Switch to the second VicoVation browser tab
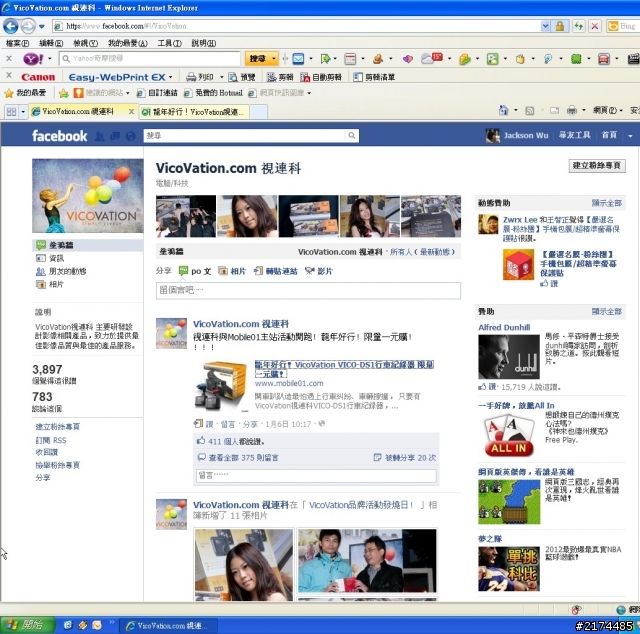 194,112
